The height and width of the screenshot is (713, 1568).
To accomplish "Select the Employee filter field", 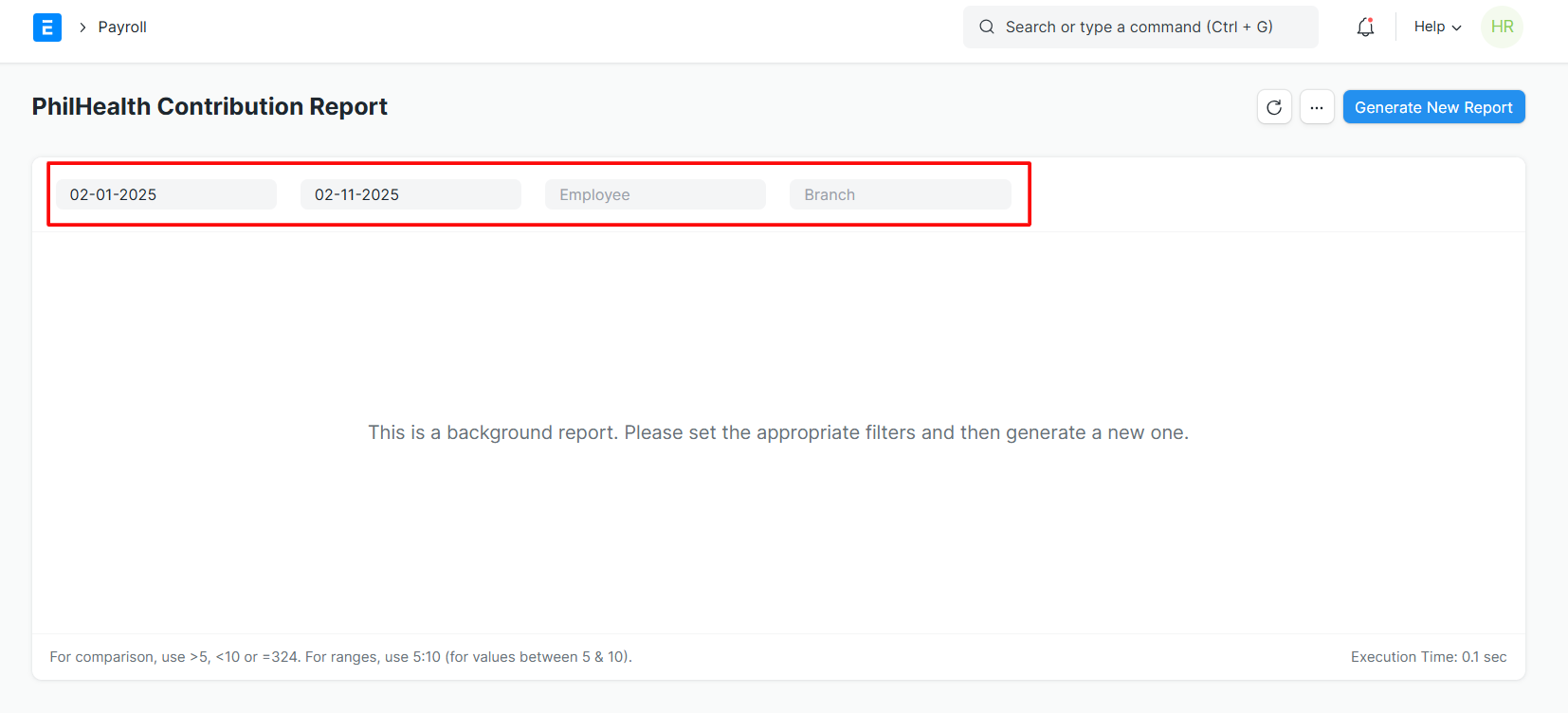I will pos(655,194).
